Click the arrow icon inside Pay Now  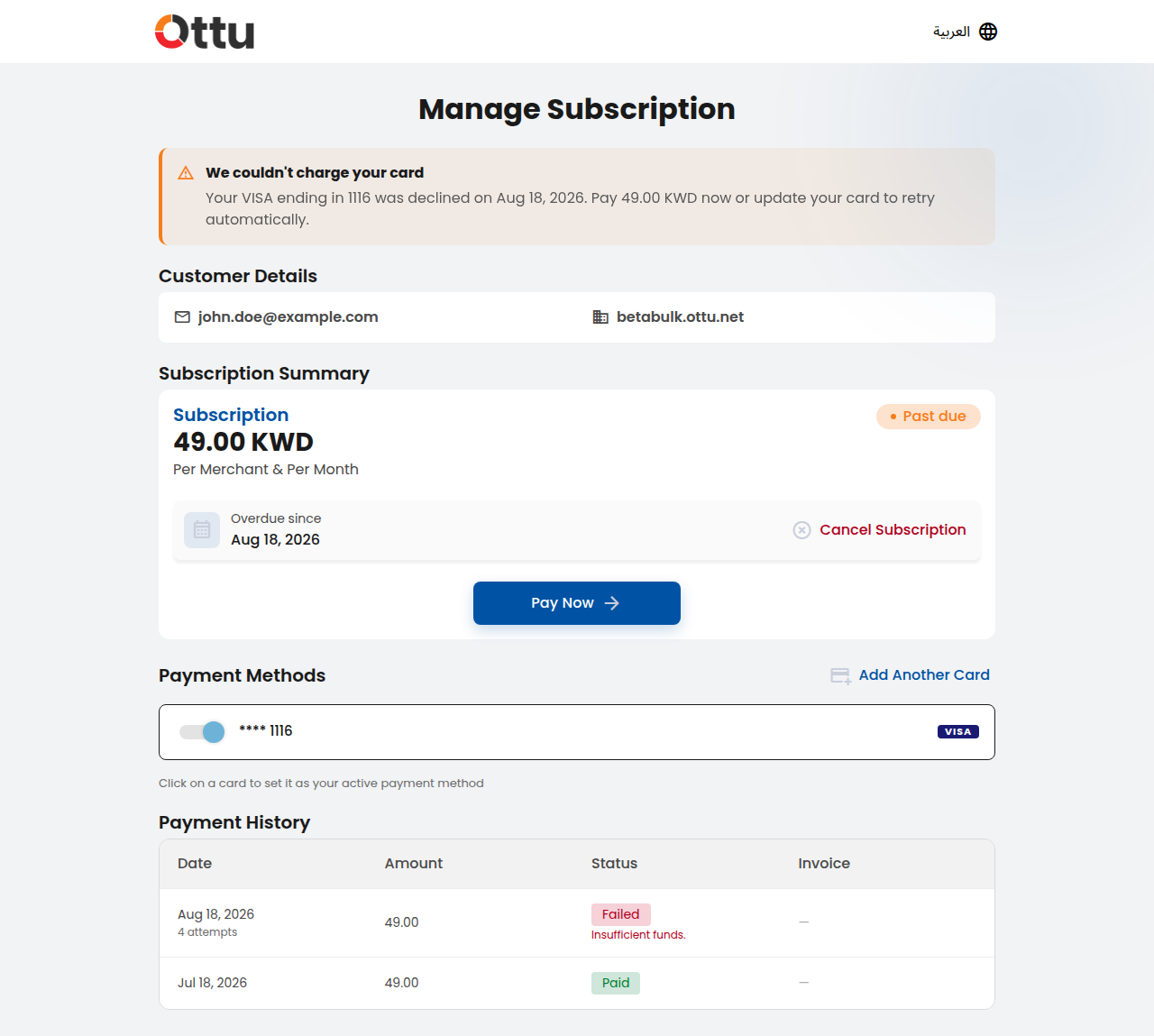[612, 603]
